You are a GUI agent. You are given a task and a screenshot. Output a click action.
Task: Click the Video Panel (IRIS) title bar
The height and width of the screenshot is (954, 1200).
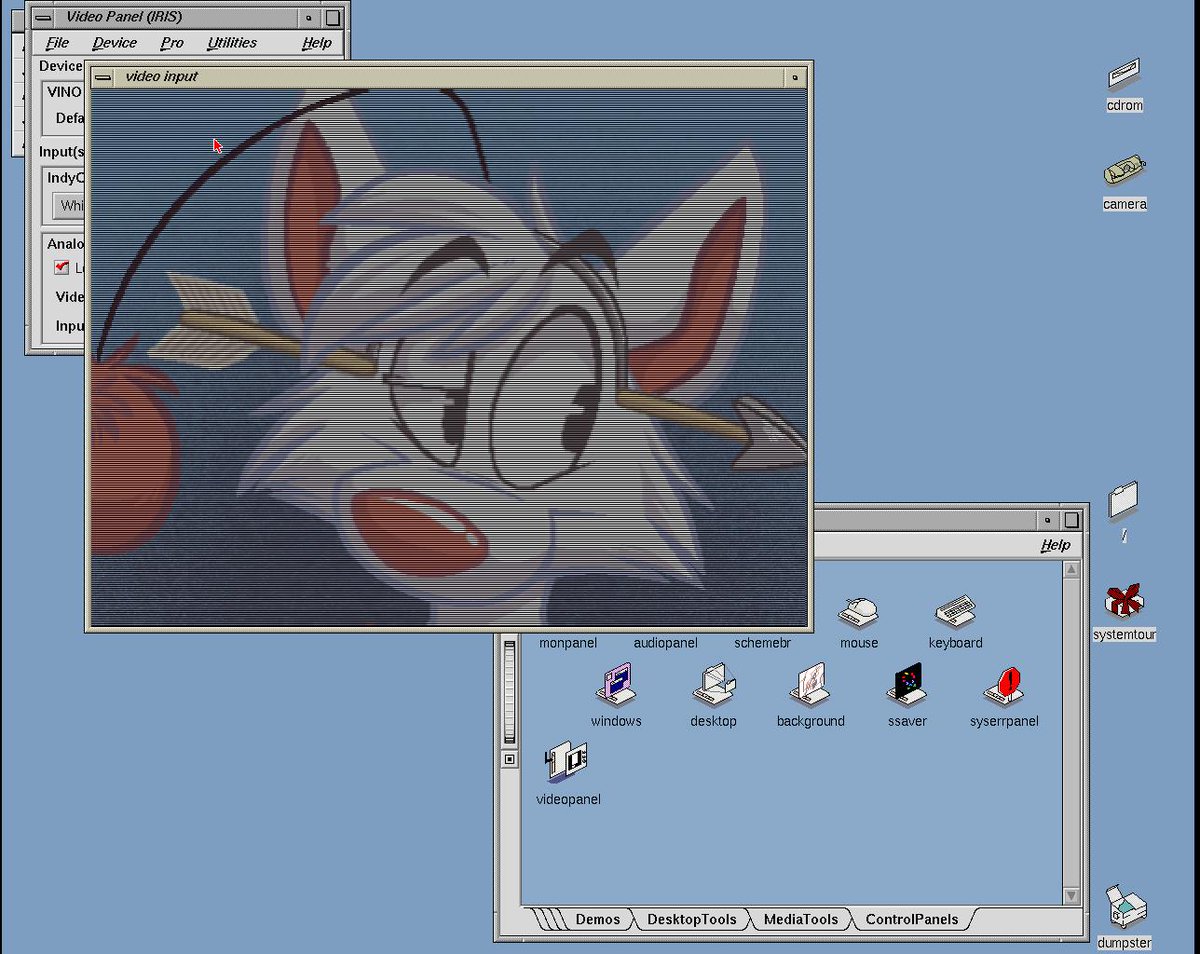click(x=176, y=17)
